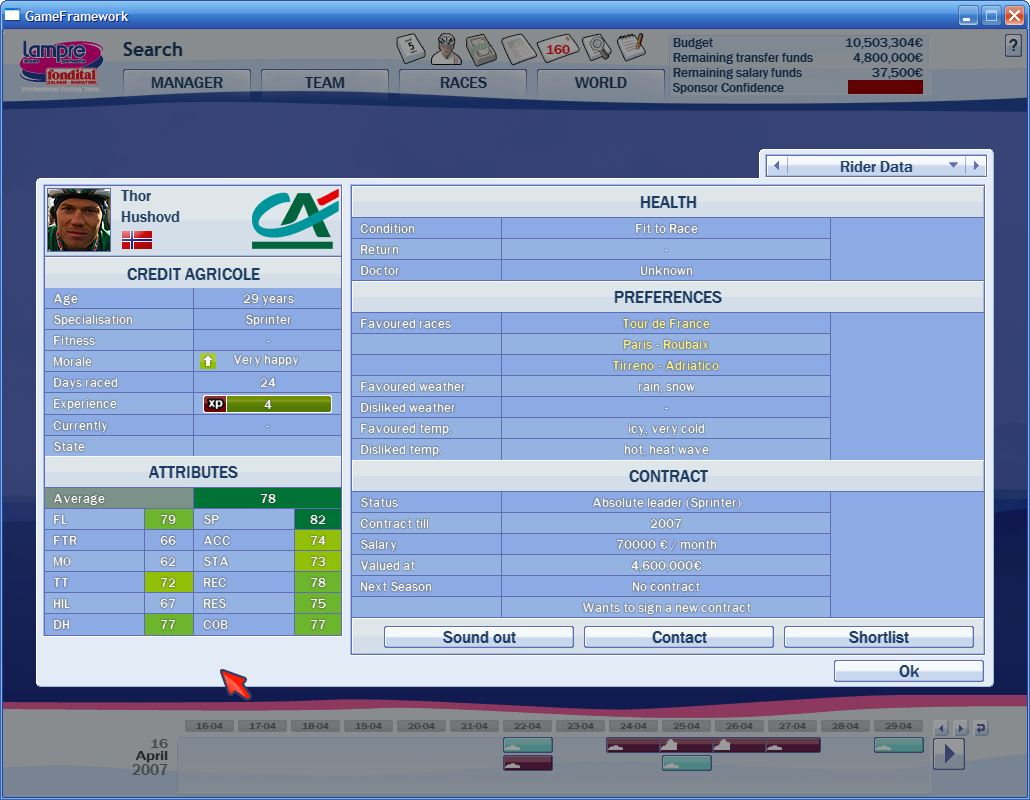Open the calendar icon in top toolbar

click(x=411, y=48)
